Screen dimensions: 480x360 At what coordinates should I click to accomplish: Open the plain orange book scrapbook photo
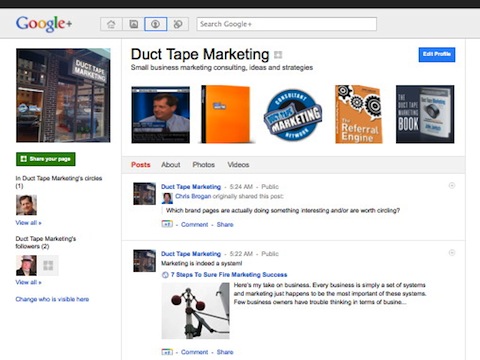coord(226,114)
